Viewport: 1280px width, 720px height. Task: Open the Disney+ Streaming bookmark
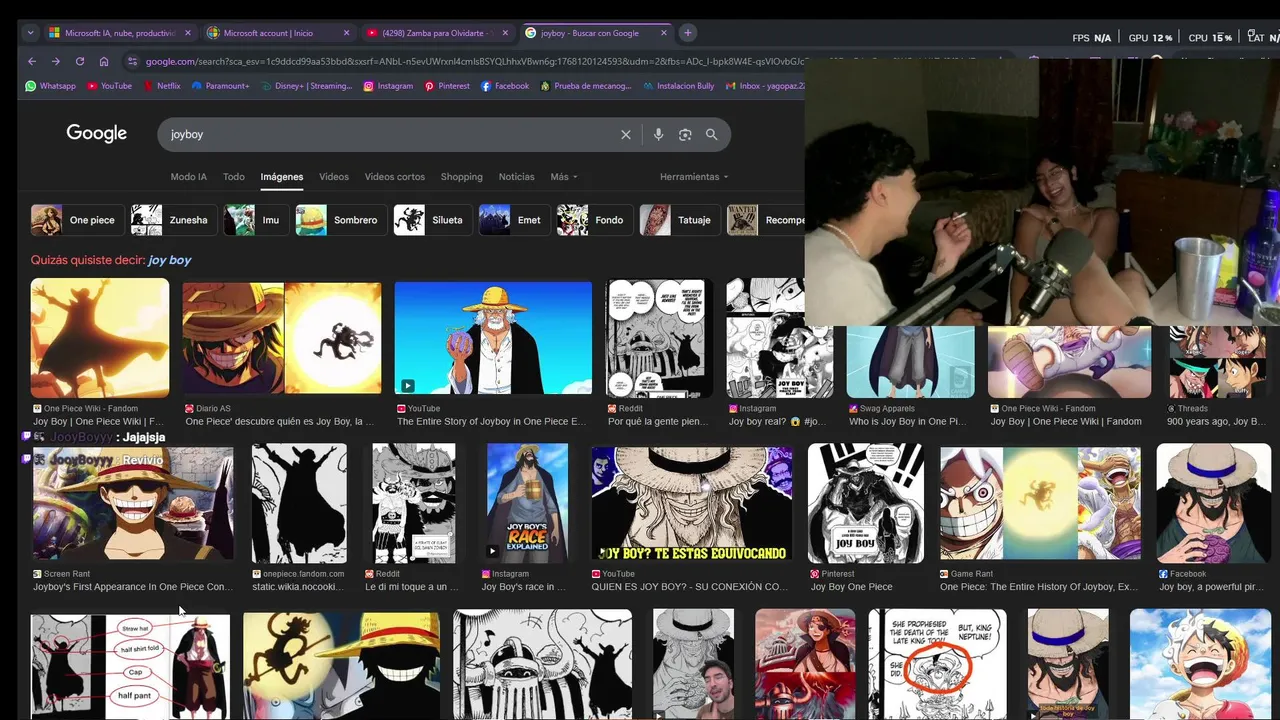coord(306,86)
